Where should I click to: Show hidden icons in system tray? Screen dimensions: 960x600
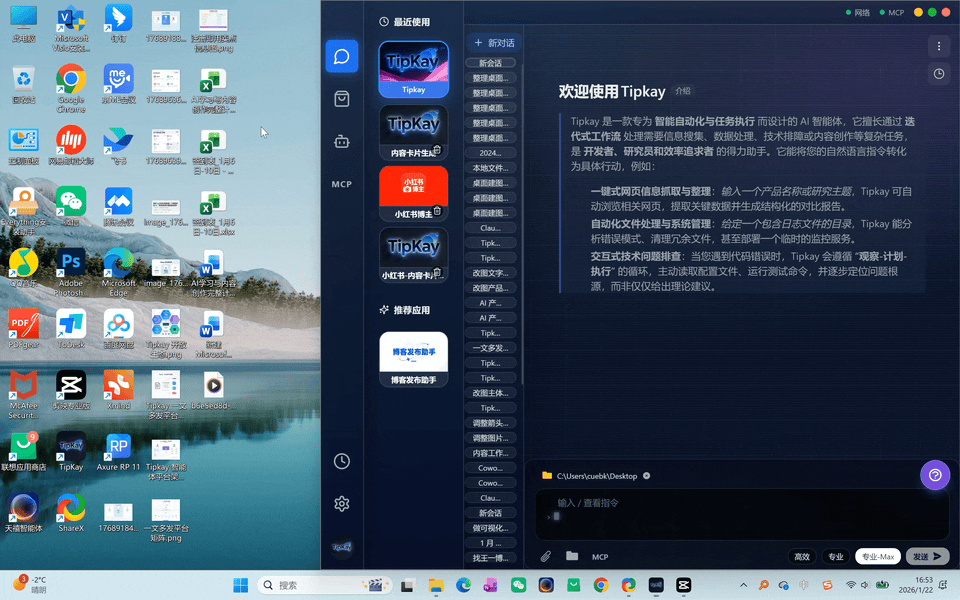[x=743, y=585]
